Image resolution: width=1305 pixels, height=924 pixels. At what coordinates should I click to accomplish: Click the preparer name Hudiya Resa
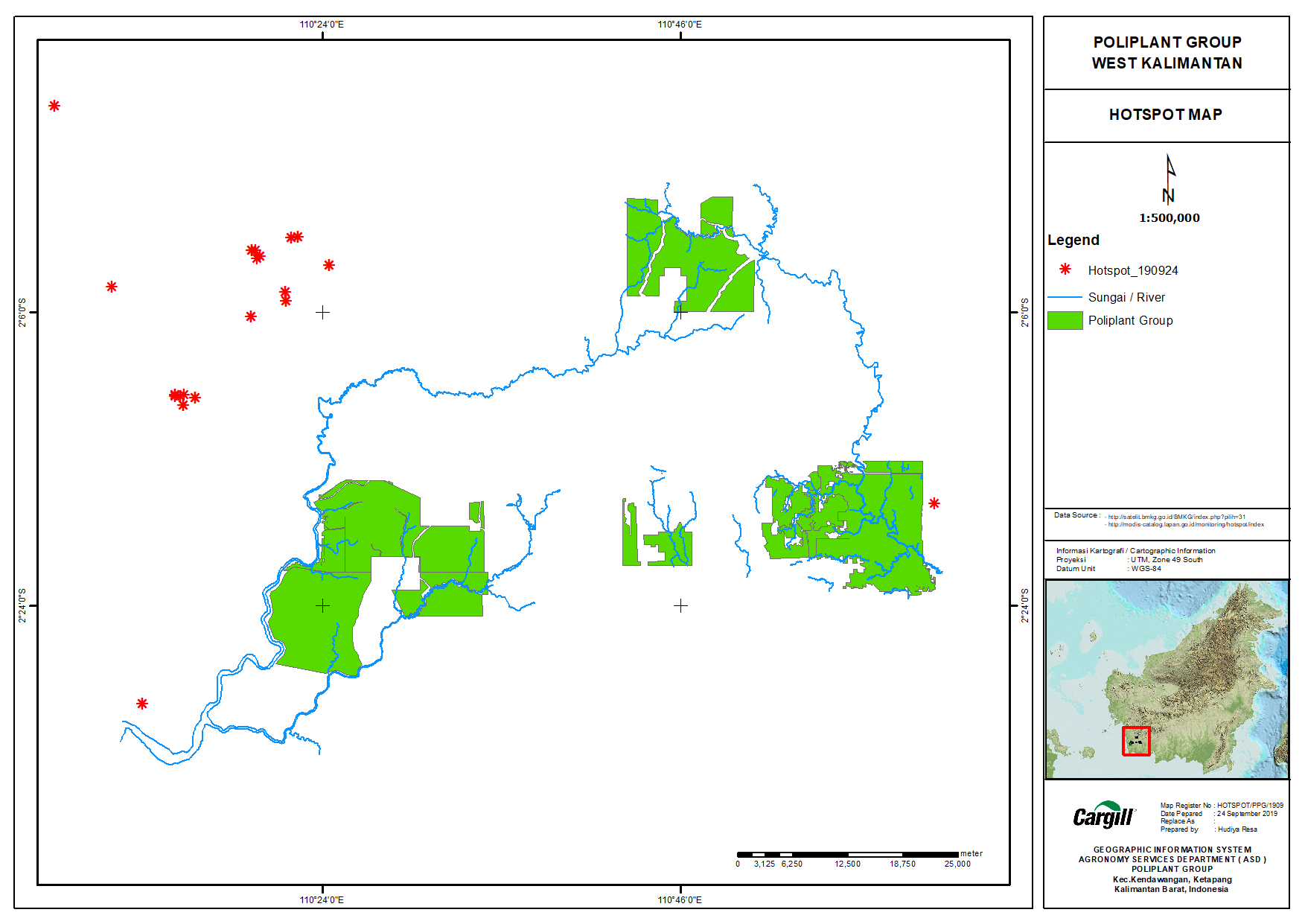[1237, 829]
